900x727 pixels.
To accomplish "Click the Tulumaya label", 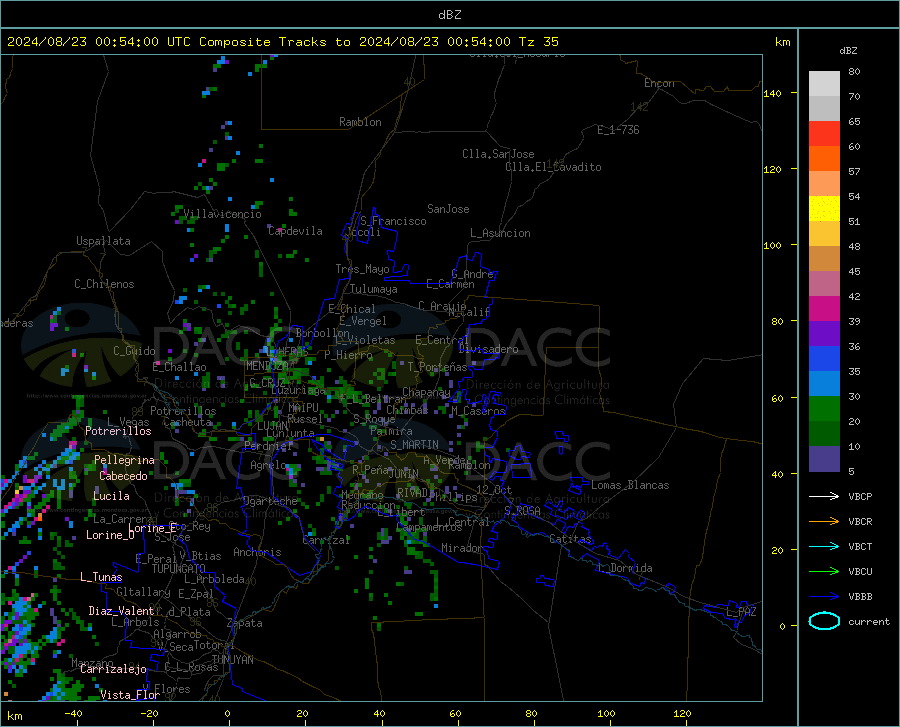I will point(374,289).
